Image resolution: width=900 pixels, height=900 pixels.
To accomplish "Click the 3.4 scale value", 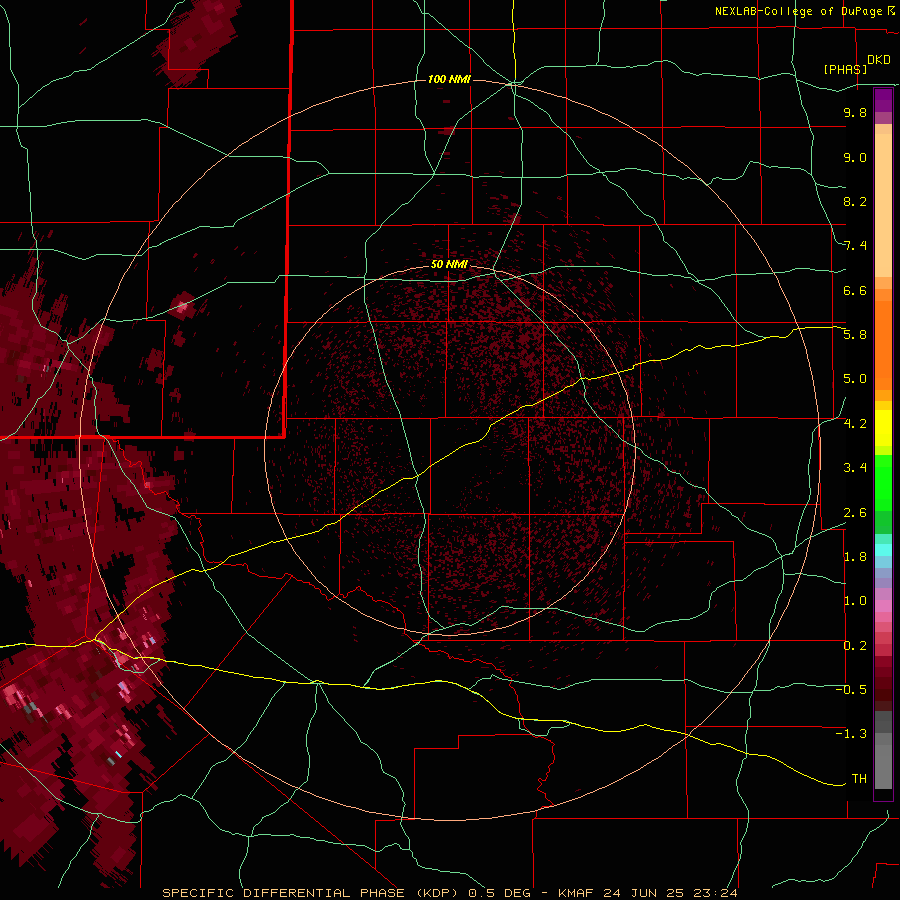I will coord(855,468).
